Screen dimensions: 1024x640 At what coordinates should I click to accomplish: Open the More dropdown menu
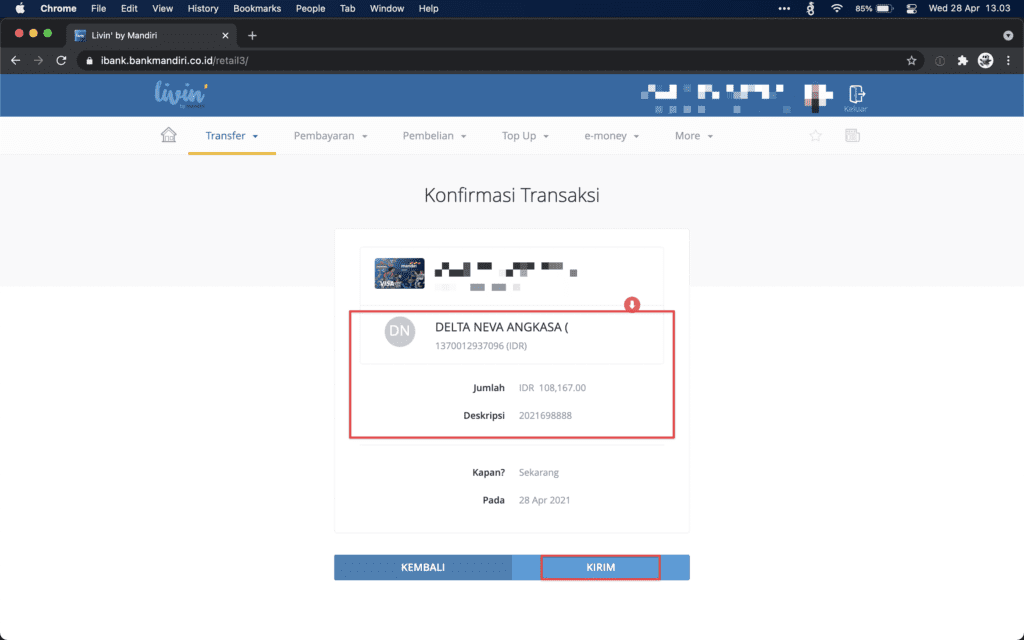(693, 136)
